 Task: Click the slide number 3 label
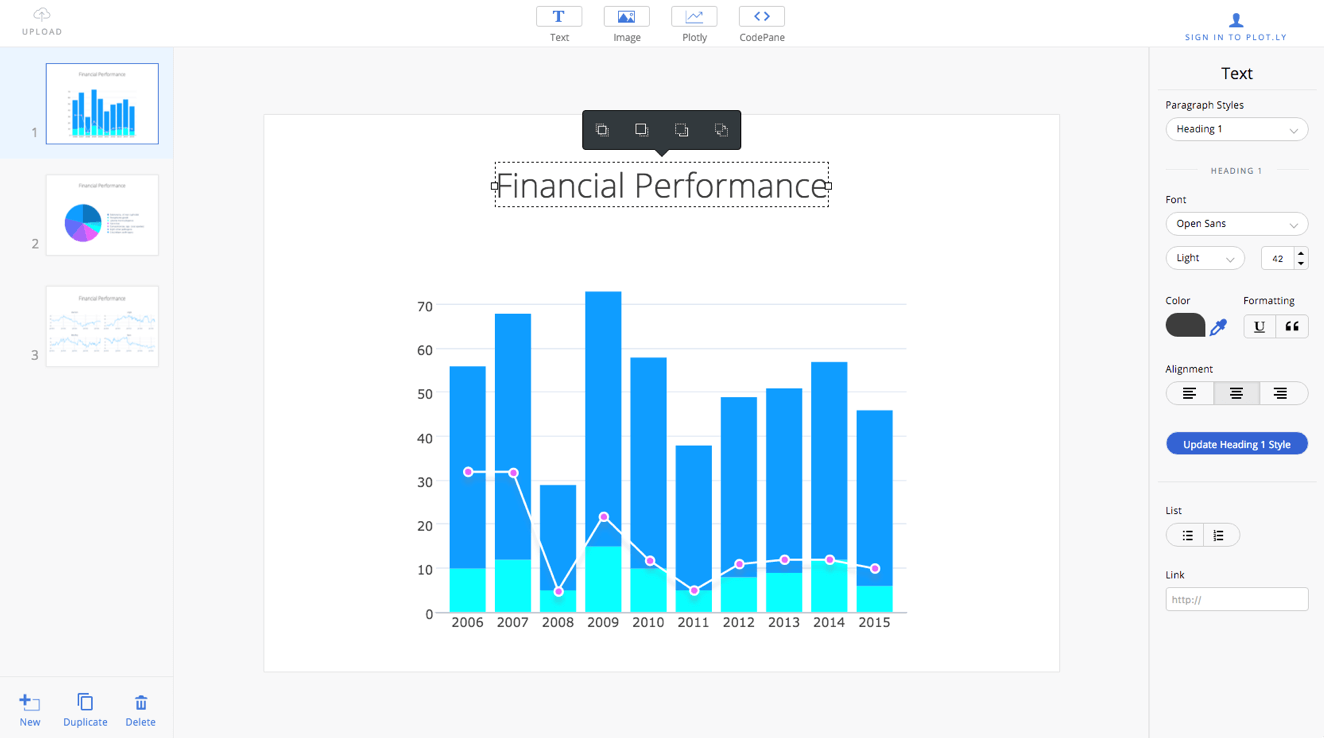[35, 355]
